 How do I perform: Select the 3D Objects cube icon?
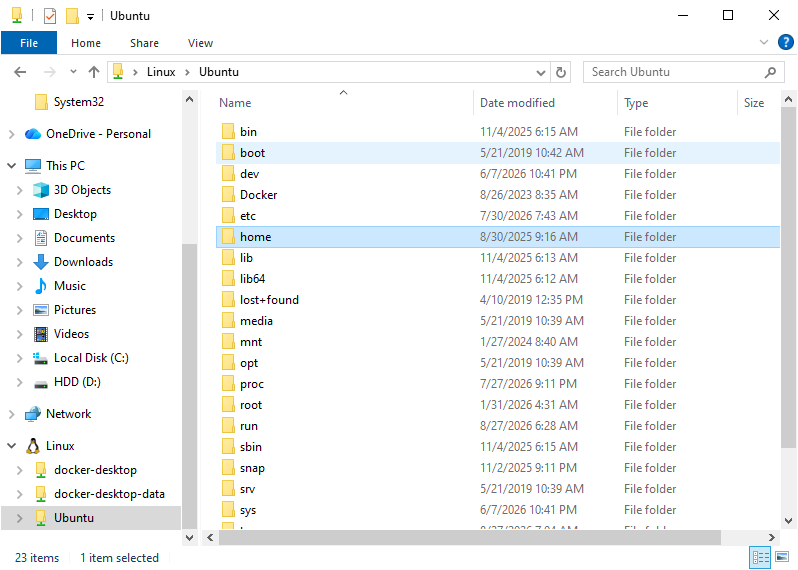click(x=41, y=190)
